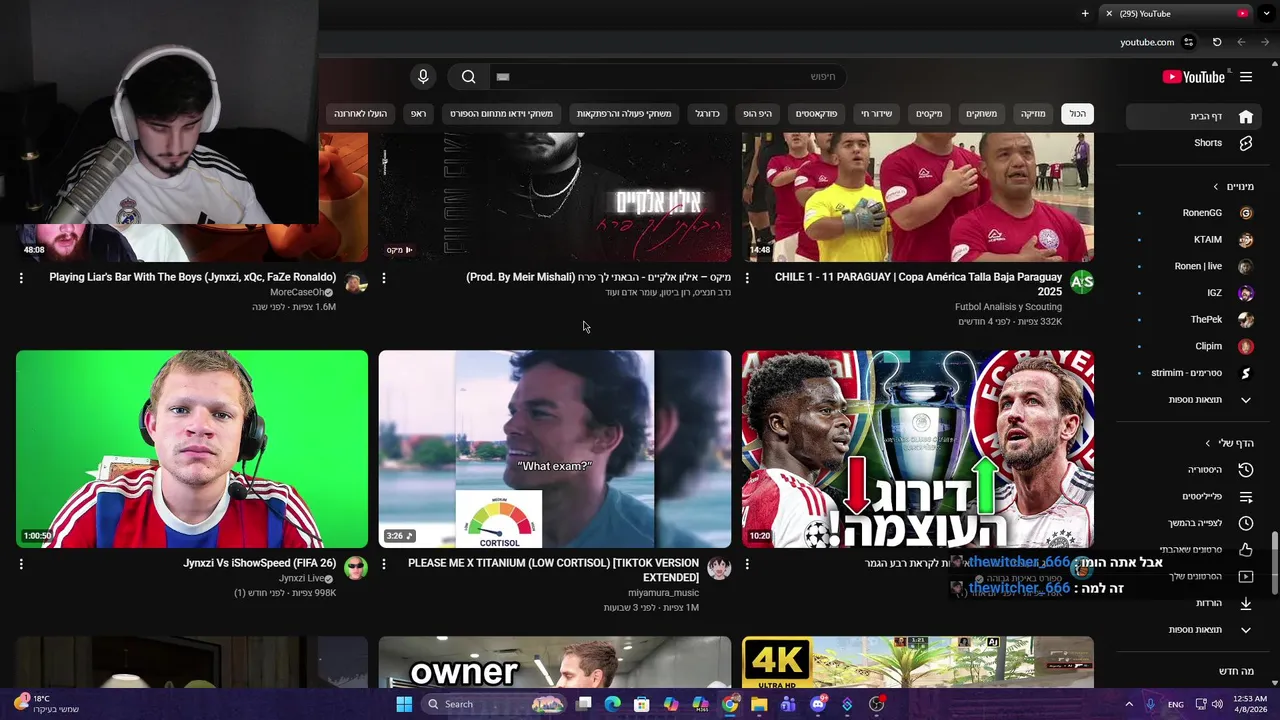Screen dimensions: 1280x720
Task: Click the voice search microphone icon
Action: coord(423,77)
